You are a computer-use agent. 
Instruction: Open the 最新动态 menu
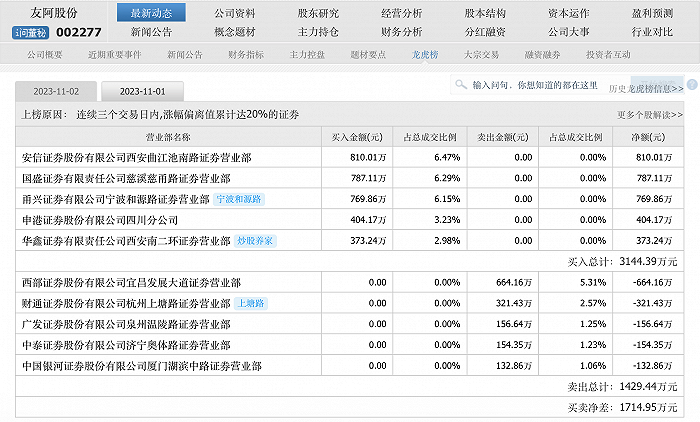[x=151, y=13]
